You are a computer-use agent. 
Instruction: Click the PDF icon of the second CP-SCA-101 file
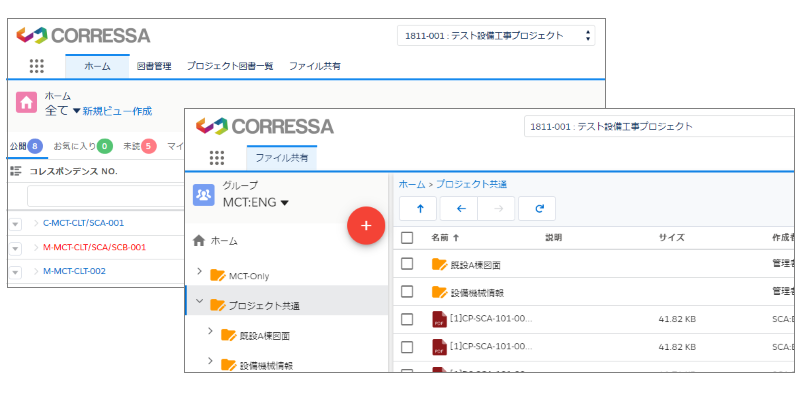439,347
